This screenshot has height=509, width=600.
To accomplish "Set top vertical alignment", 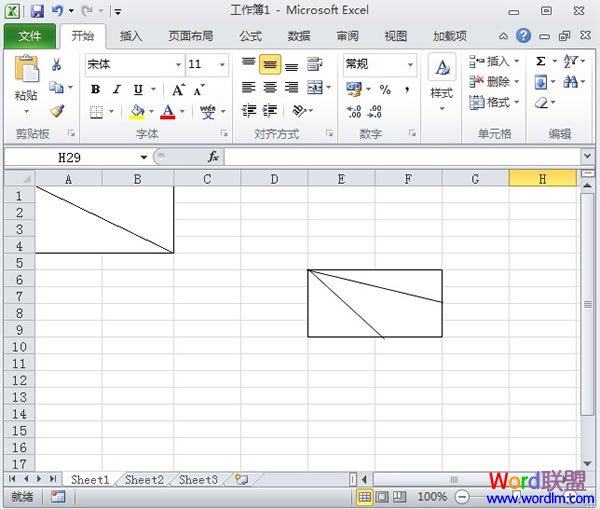I will coord(248,64).
